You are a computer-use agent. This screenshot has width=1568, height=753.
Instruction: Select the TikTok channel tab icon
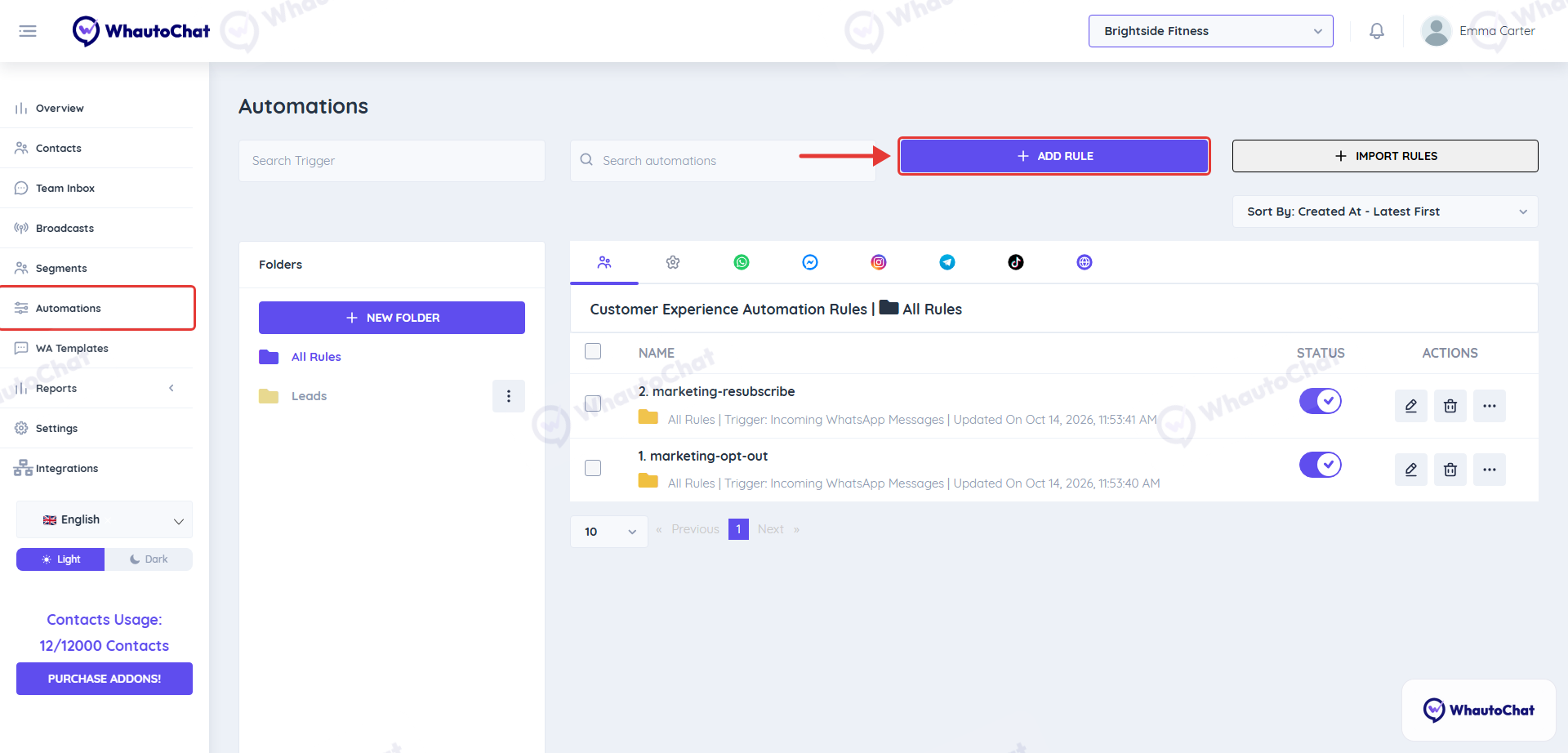click(1016, 262)
